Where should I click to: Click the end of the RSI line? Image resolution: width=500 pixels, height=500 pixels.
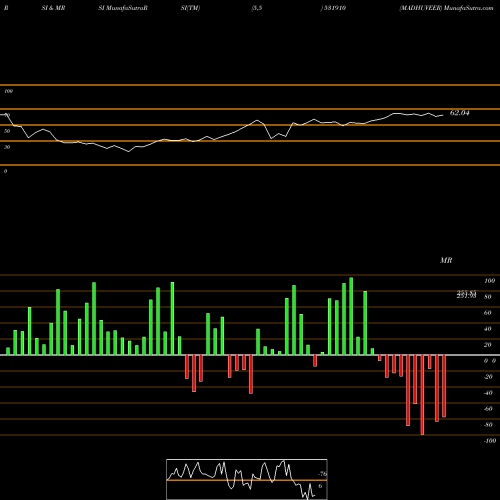pos(443,115)
